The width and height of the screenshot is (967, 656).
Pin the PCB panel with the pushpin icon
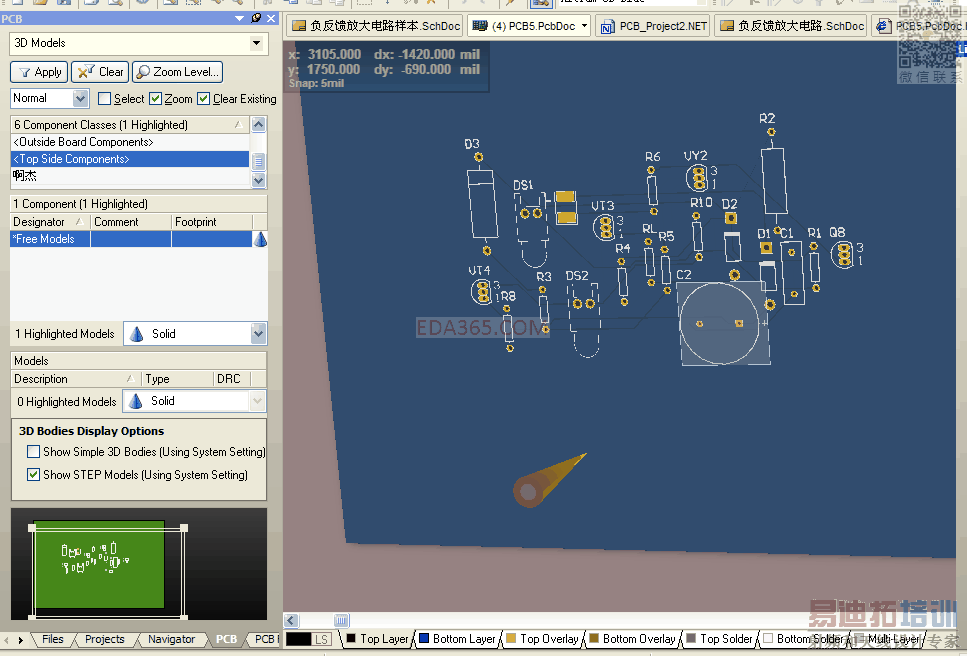point(255,18)
